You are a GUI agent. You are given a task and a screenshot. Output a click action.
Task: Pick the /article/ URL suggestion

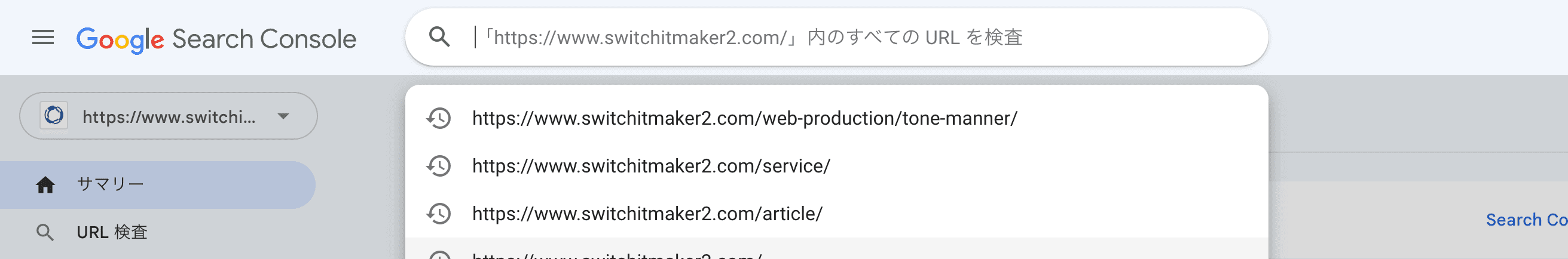point(647,214)
